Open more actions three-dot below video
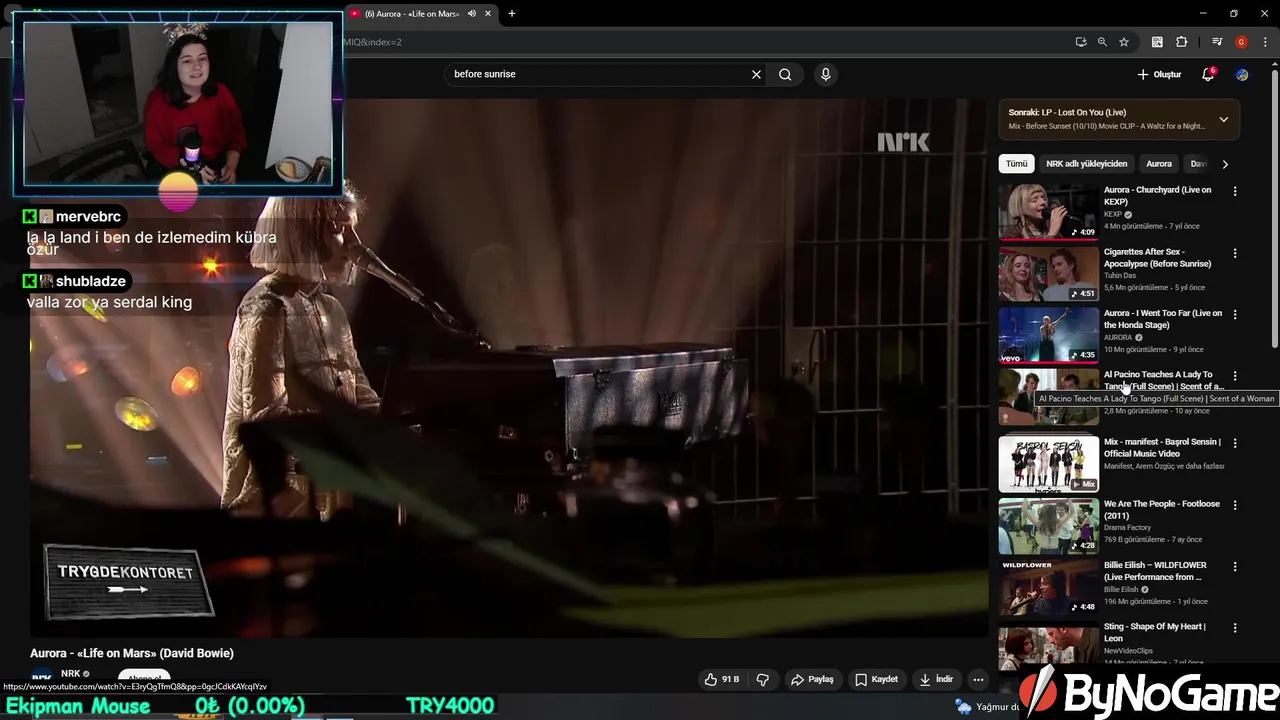The width and height of the screenshot is (1280, 720). [x=978, y=679]
